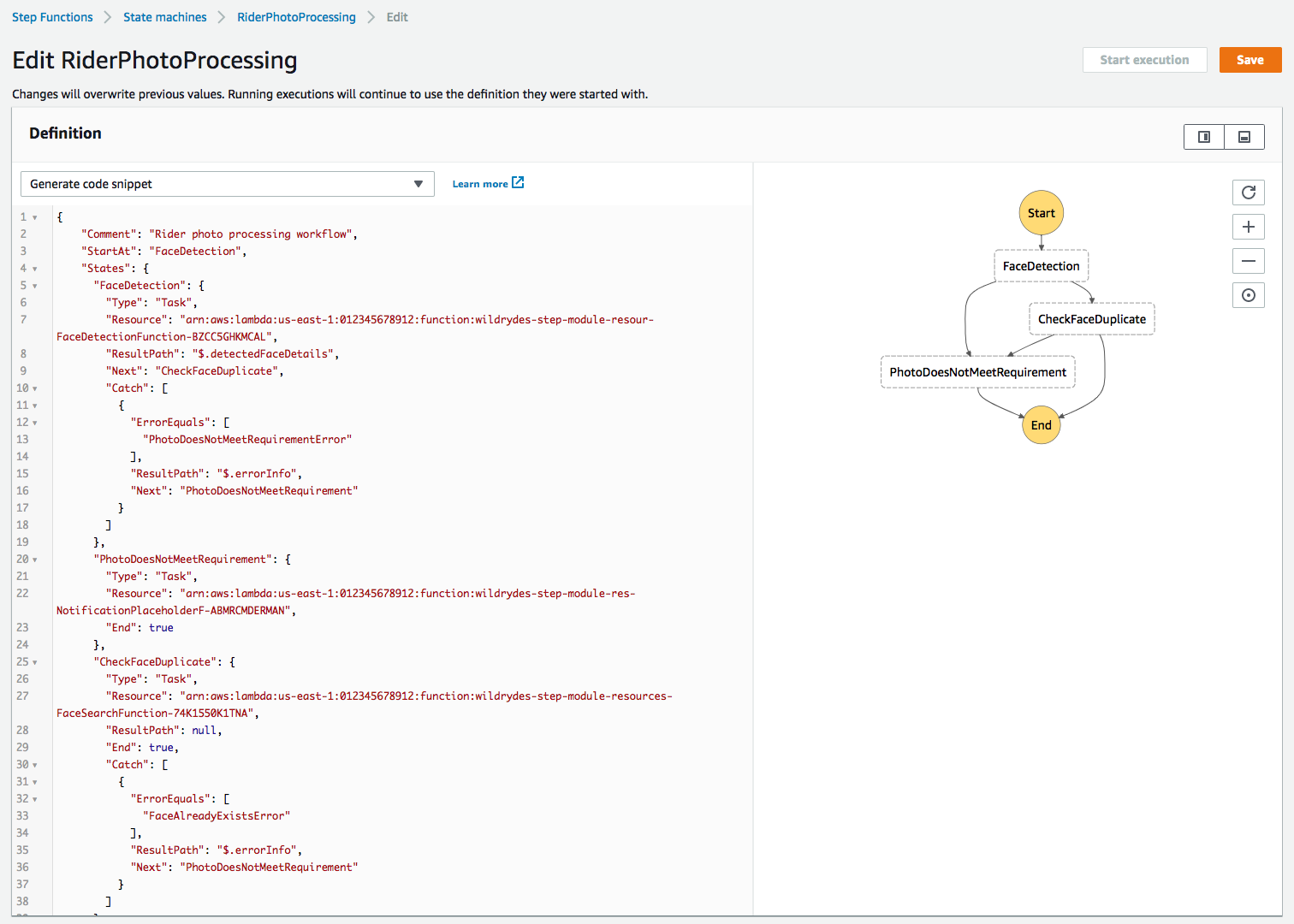Open Generate code snippet dropdown

coord(228,184)
